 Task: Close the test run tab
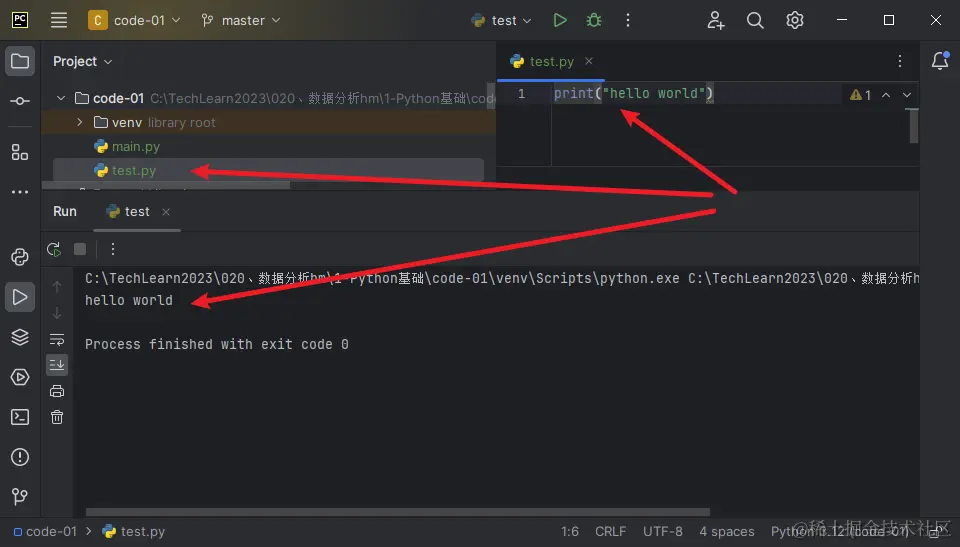pos(166,212)
